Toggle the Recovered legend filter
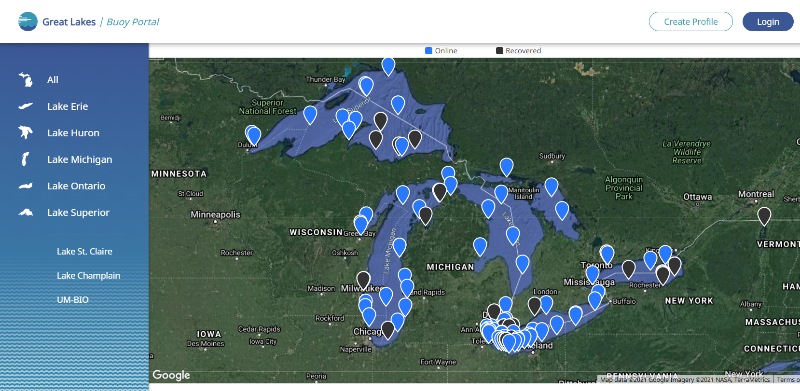This screenshot has height=391, width=800. point(518,51)
